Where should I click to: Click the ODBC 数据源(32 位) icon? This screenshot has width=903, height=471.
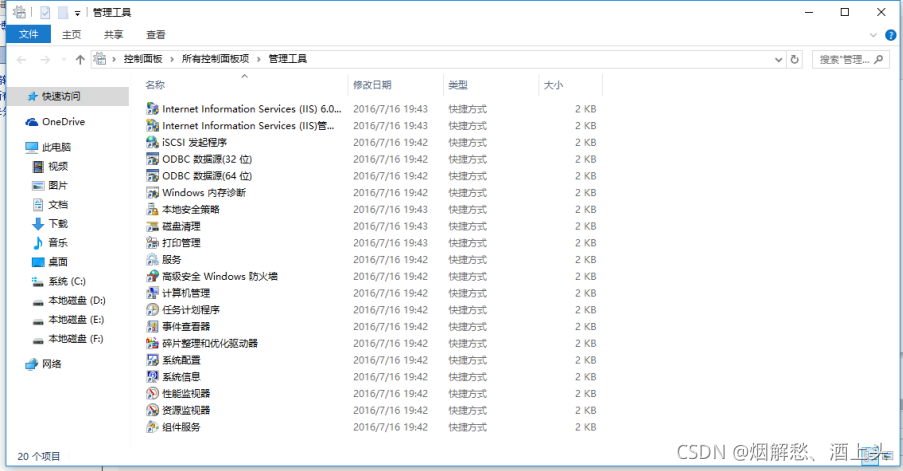(153, 159)
